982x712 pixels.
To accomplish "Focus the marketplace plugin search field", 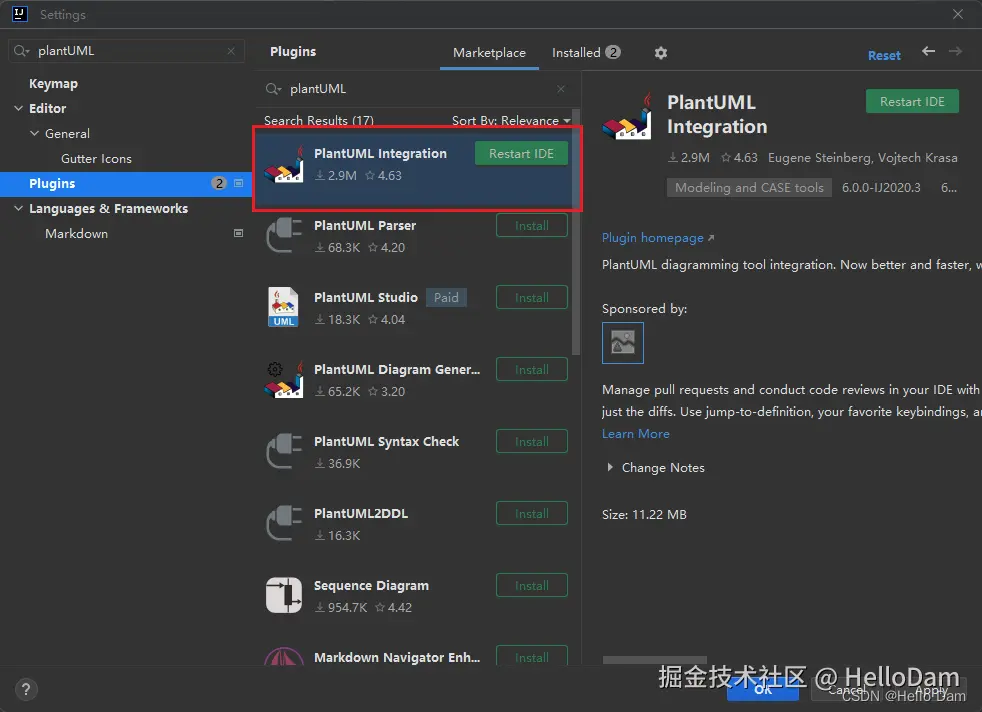I will 420,89.
